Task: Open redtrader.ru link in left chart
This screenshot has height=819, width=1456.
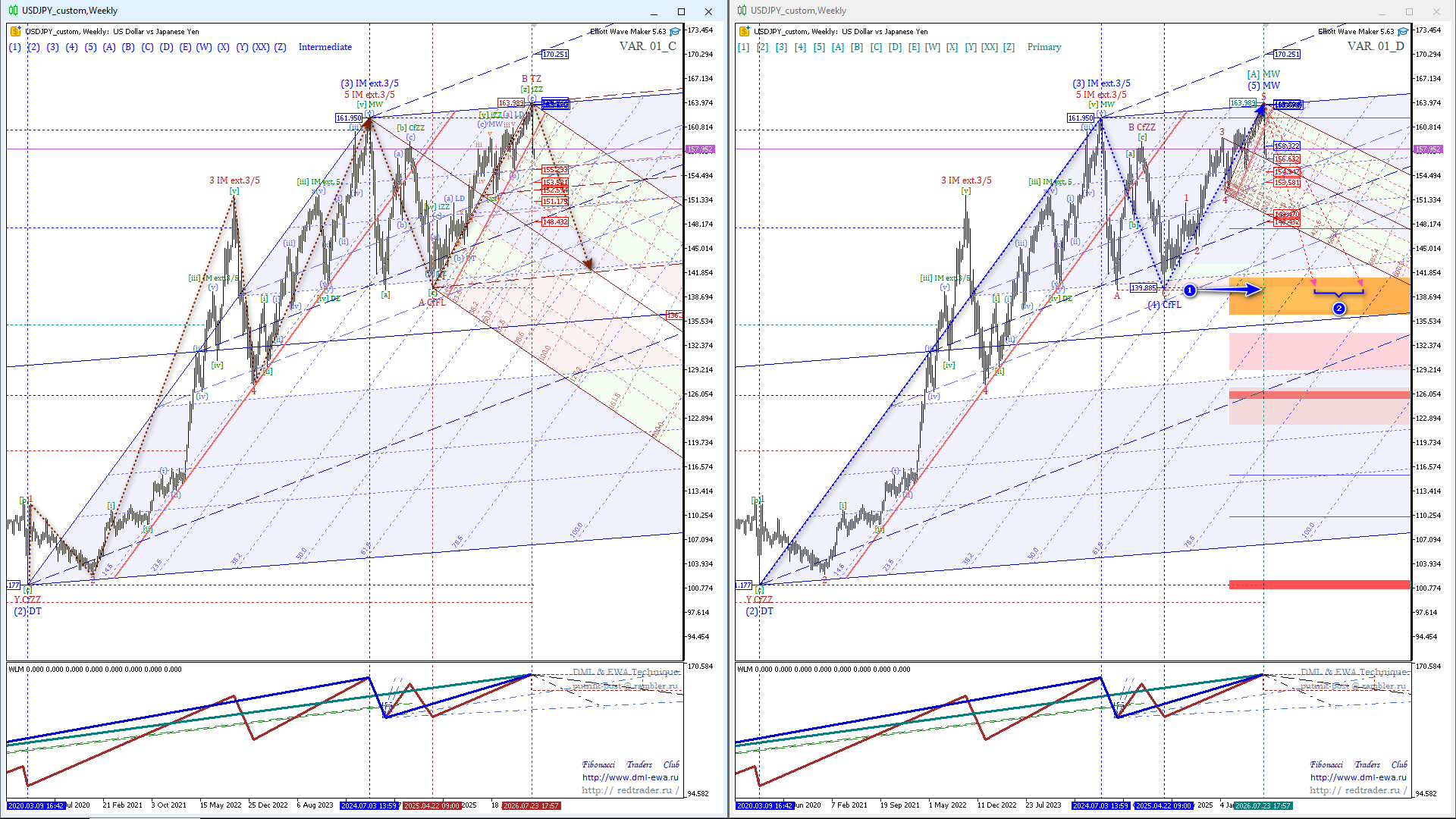Action: [x=630, y=790]
